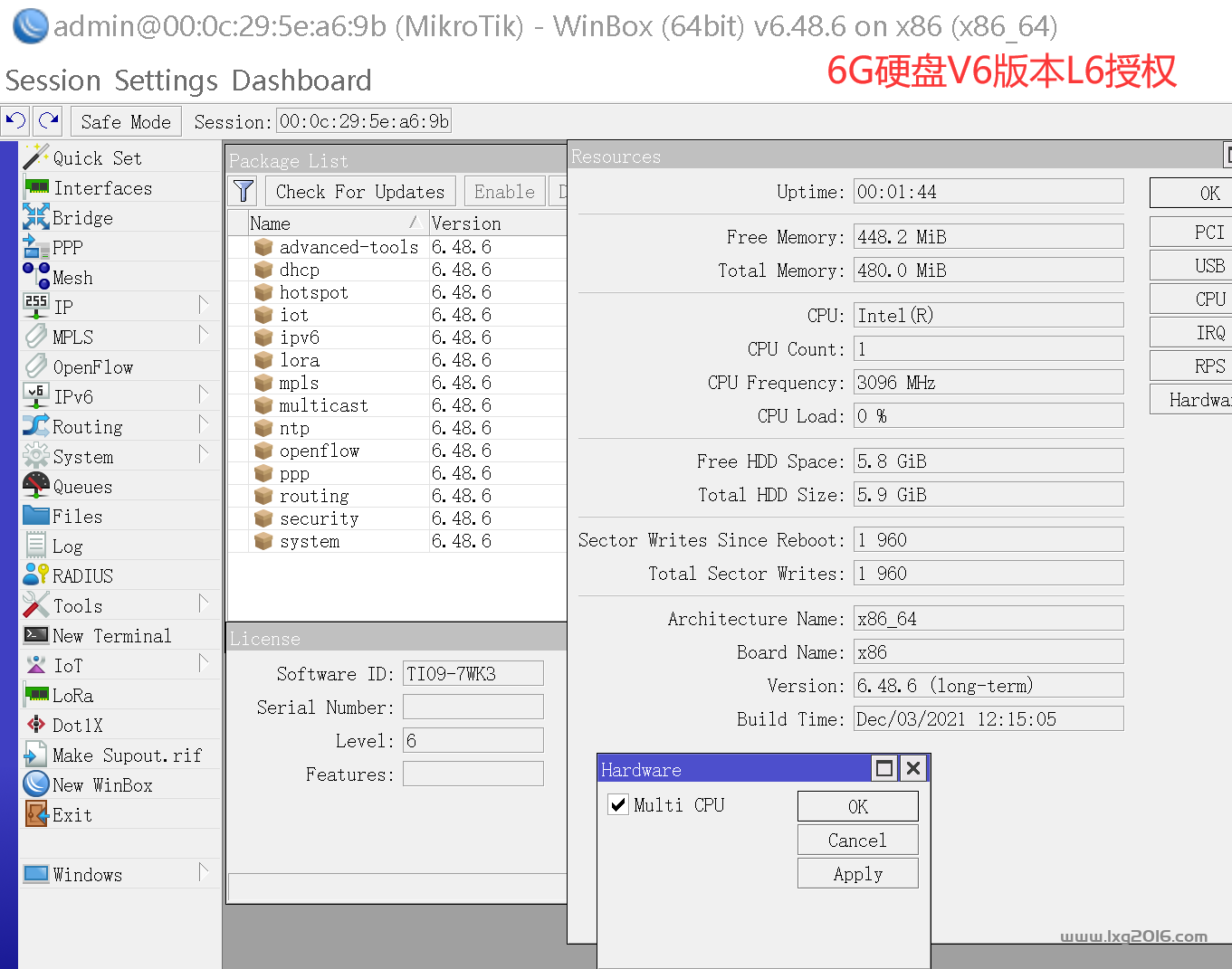Expand the System submenu arrow
The width and height of the screenshot is (1232, 969).
(x=204, y=455)
